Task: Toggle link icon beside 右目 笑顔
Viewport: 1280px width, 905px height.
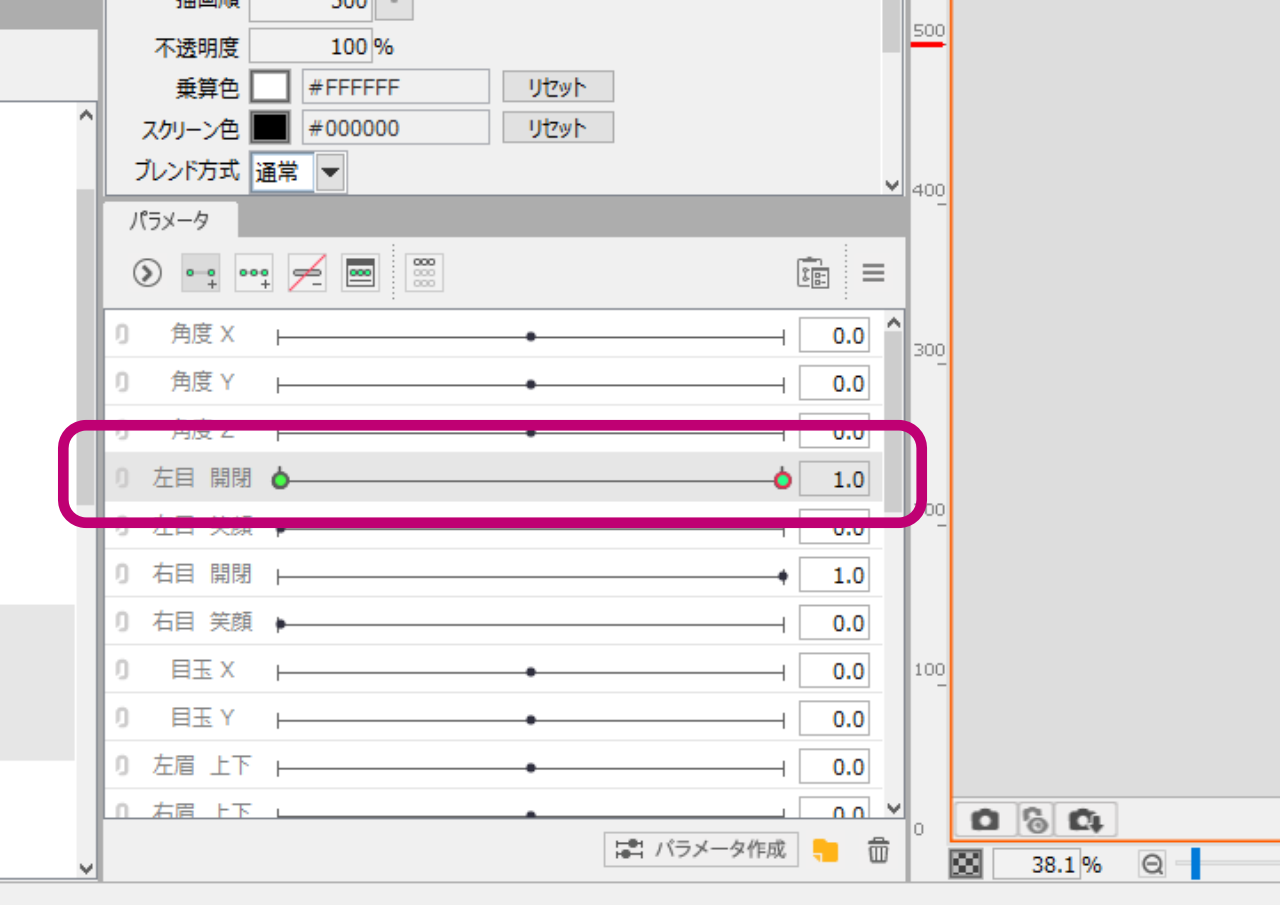Action: (122, 623)
